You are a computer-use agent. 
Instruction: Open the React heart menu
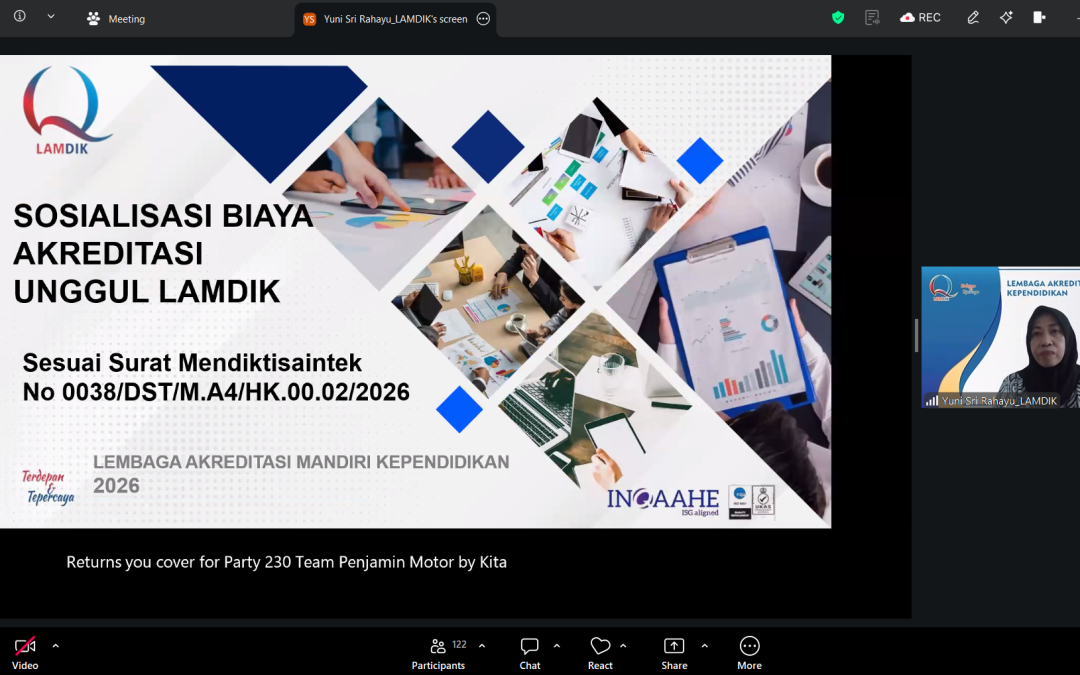[600, 652]
